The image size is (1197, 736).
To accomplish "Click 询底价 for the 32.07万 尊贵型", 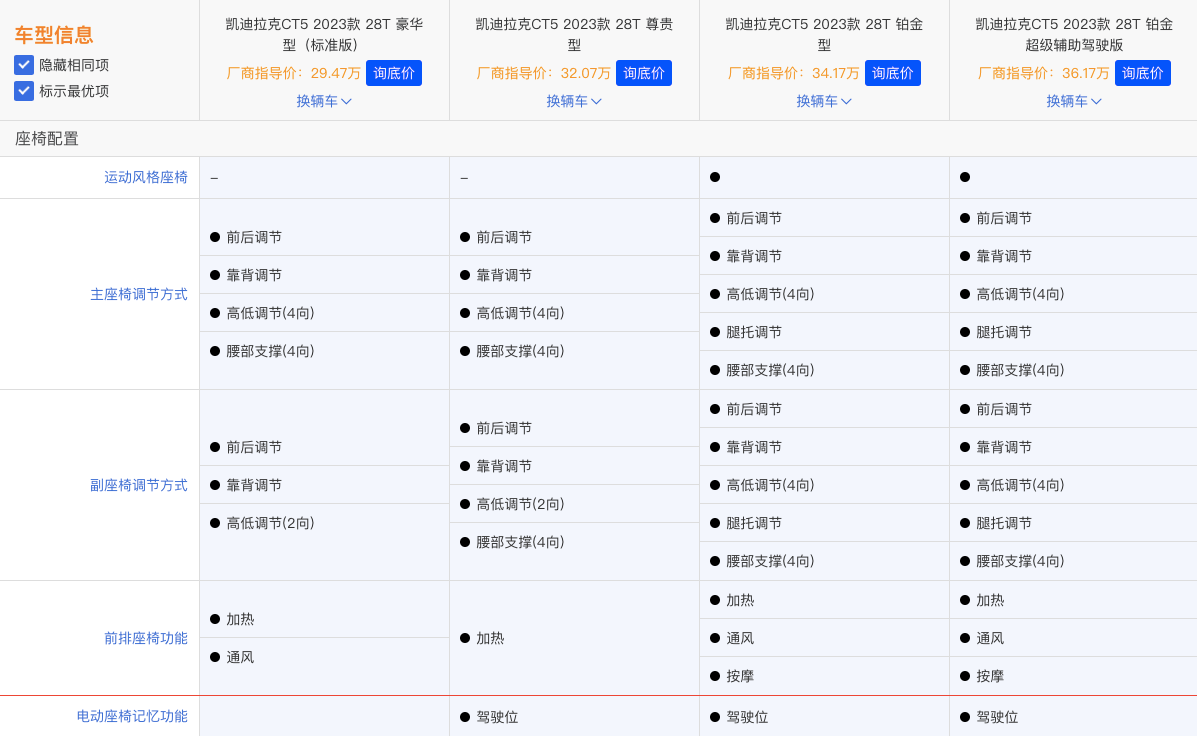I will tap(644, 73).
